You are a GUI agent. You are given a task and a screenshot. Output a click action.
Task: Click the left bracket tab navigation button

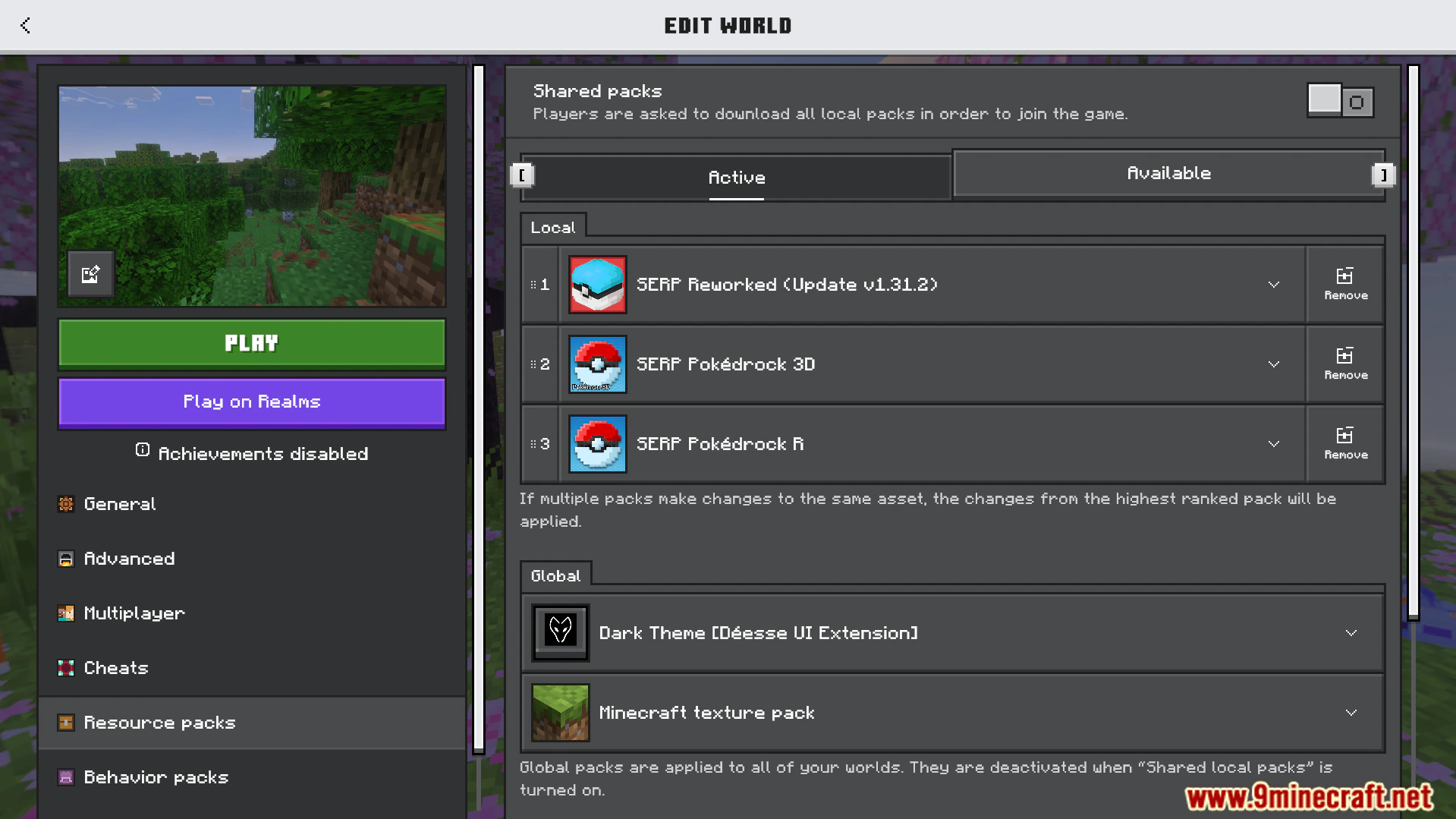(522, 175)
